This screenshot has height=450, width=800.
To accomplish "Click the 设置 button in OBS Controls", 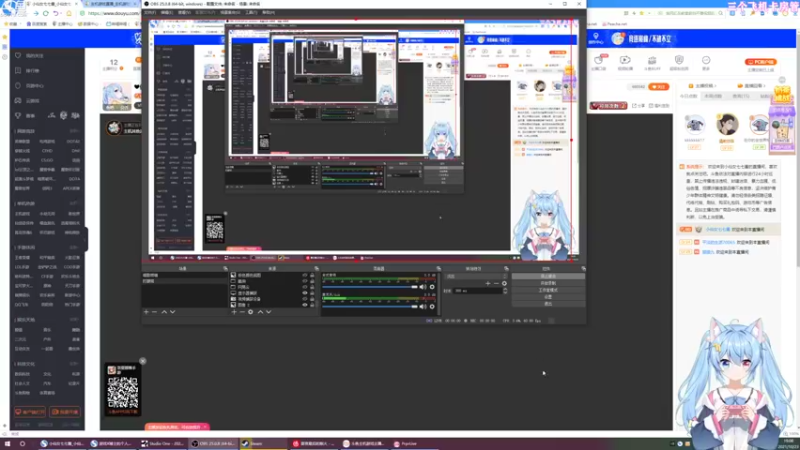I will [x=548, y=297].
